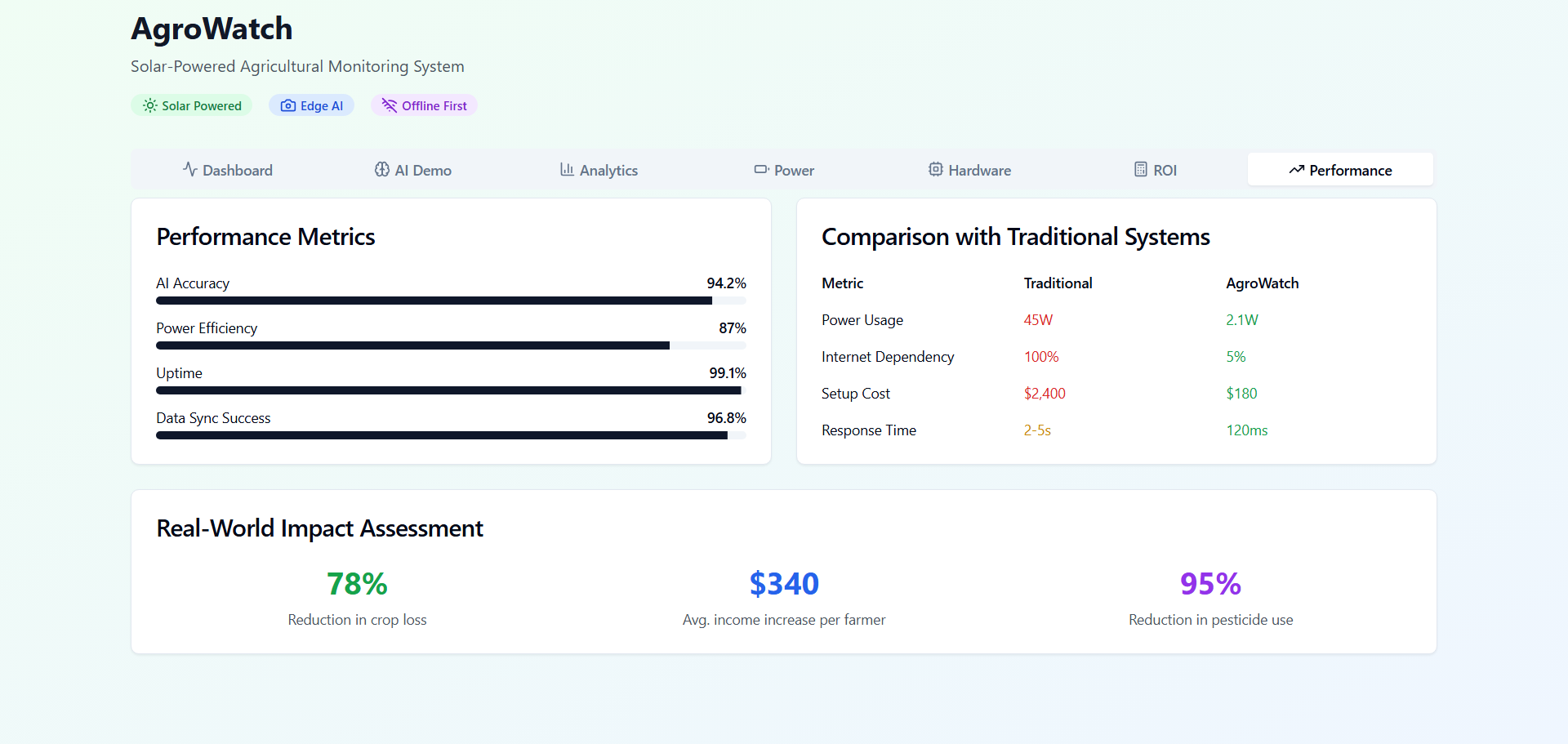Image resolution: width=1568 pixels, height=744 pixels.
Task: Switch to the AI Demo tab
Action: [x=412, y=170]
